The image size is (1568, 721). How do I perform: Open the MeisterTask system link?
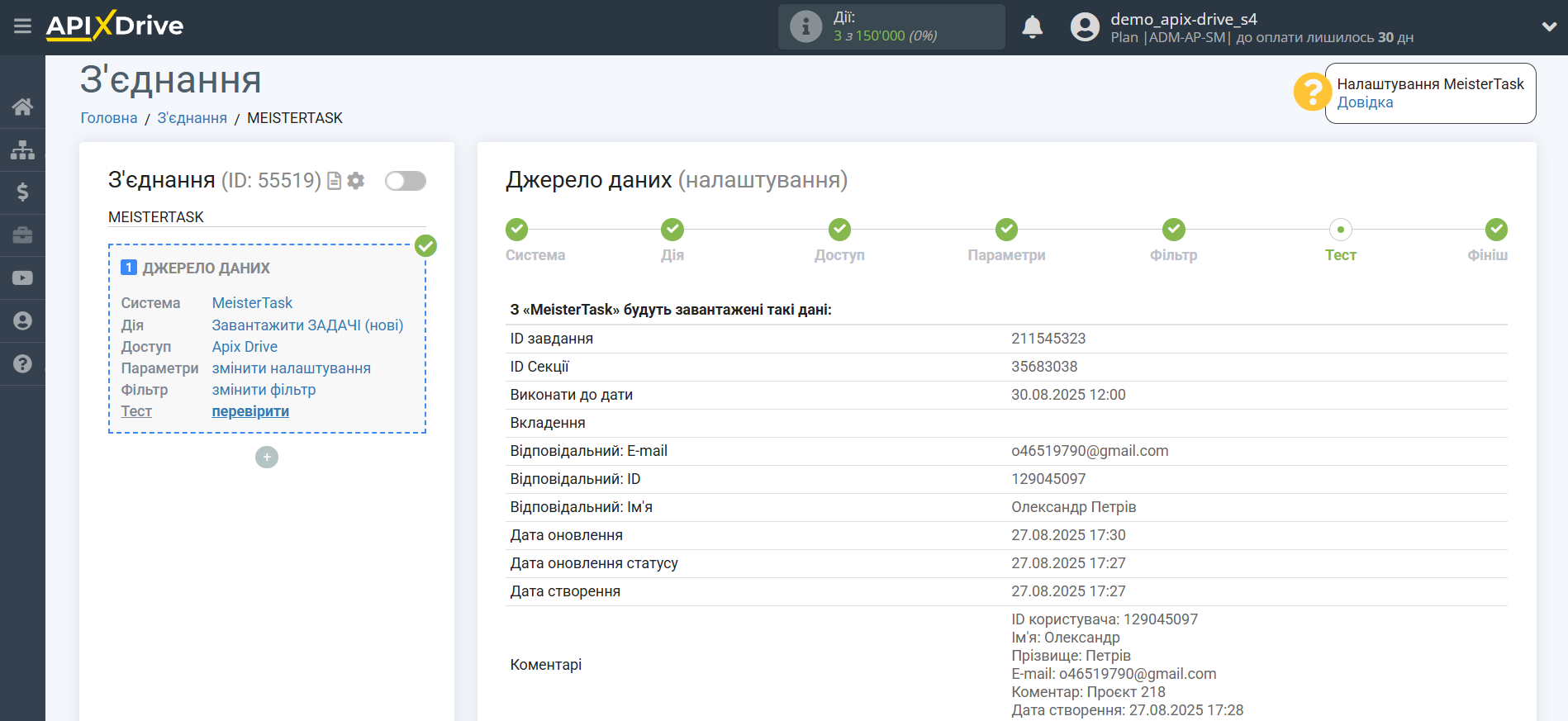point(252,303)
